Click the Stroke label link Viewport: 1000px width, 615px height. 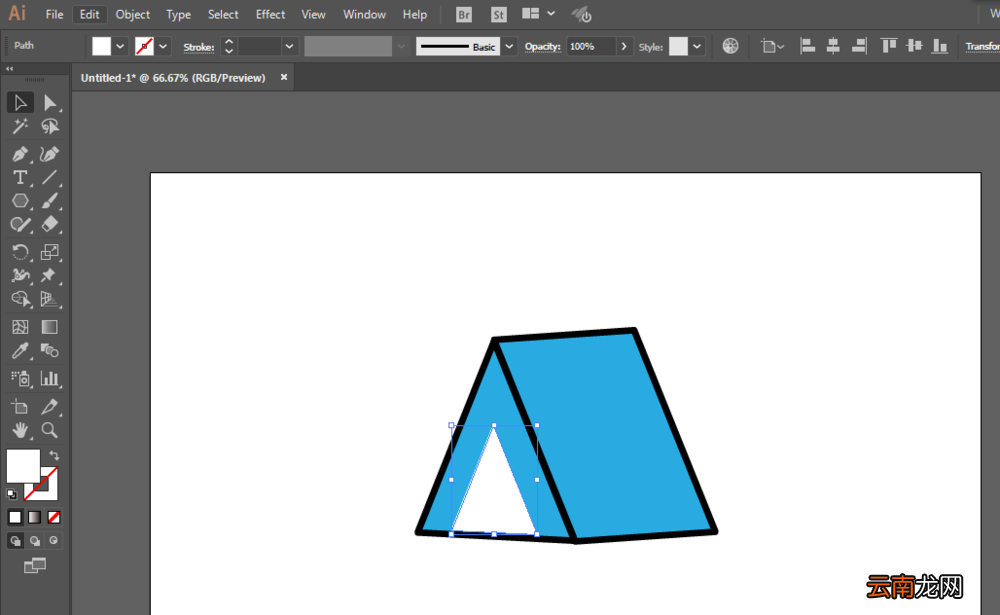(x=198, y=47)
